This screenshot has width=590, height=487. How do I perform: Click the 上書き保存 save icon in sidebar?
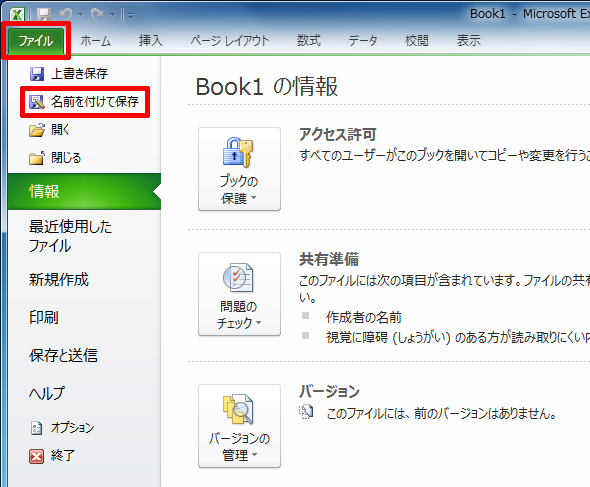(37, 74)
